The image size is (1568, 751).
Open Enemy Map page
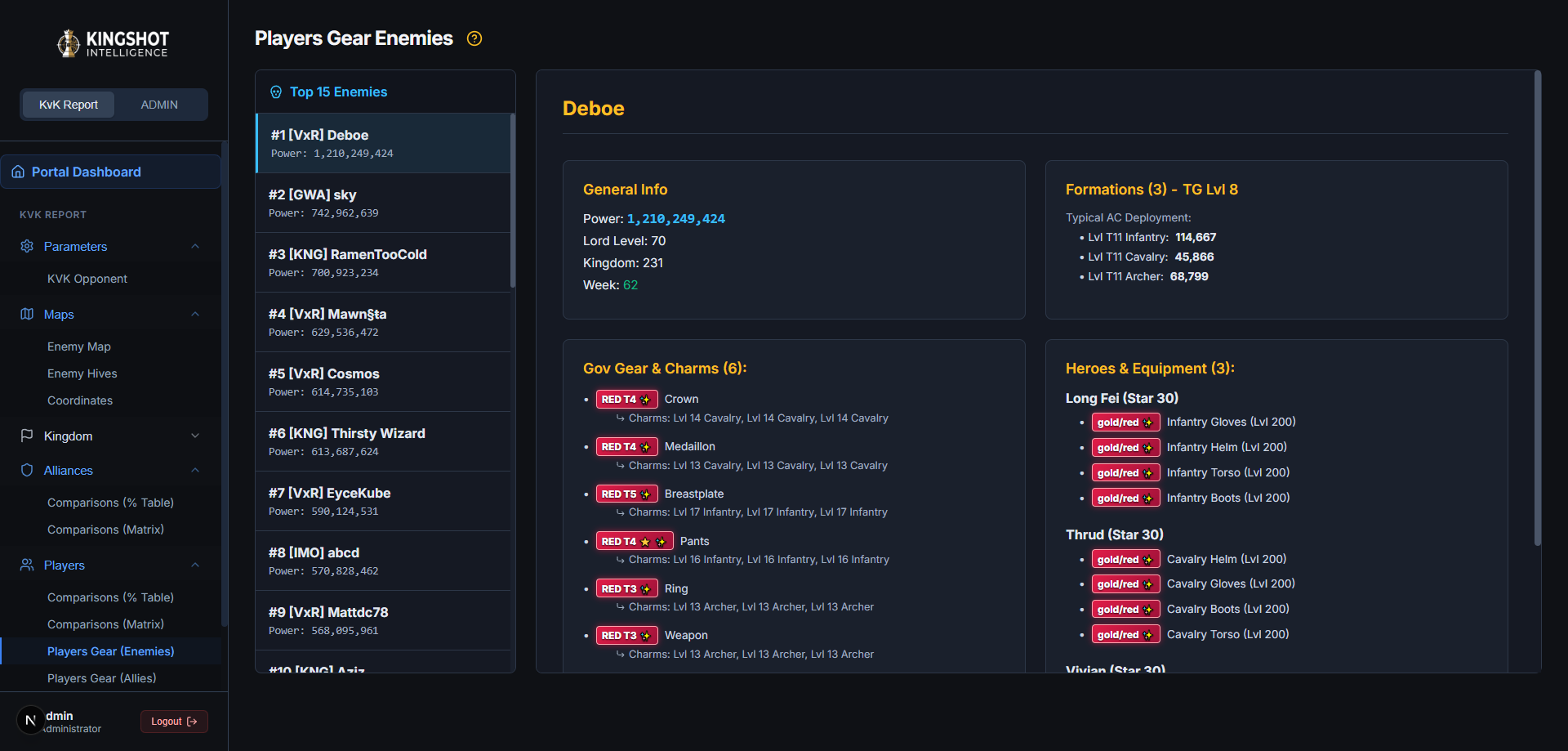click(x=79, y=346)
